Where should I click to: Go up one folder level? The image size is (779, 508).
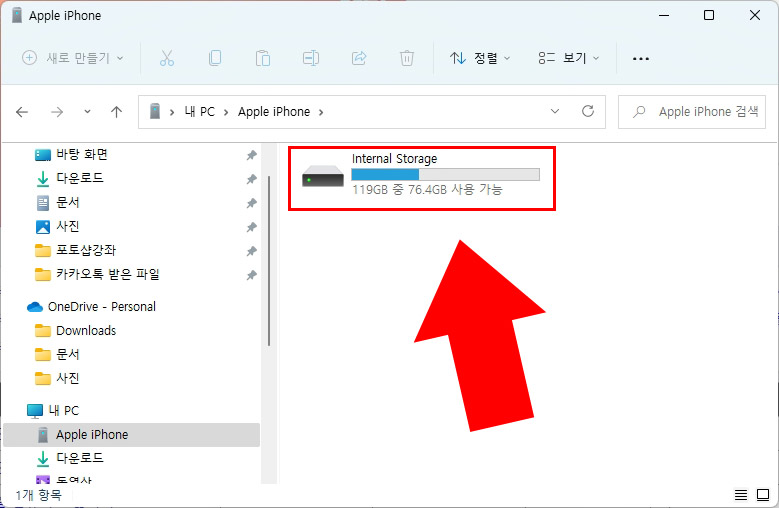point(116,112)
